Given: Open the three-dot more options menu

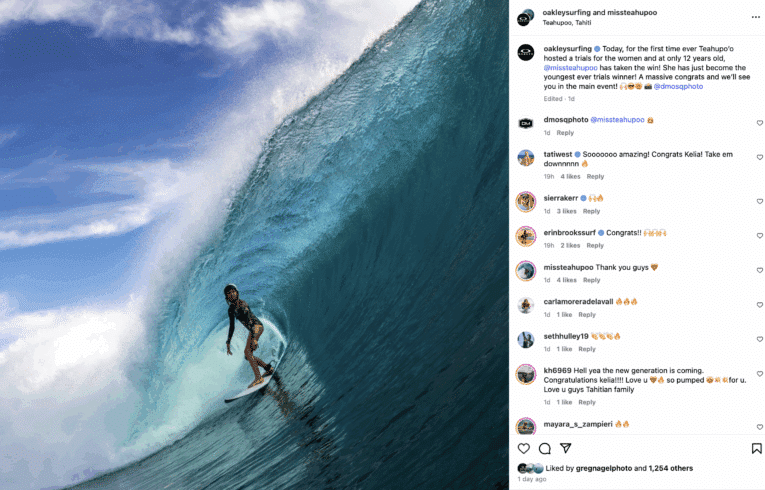Looking at the screenshot, I should [x=756, y=17].
